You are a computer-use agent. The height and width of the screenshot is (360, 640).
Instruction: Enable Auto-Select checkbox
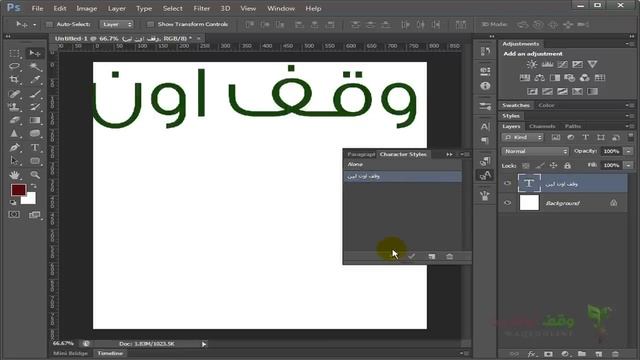tap(49, 24)
